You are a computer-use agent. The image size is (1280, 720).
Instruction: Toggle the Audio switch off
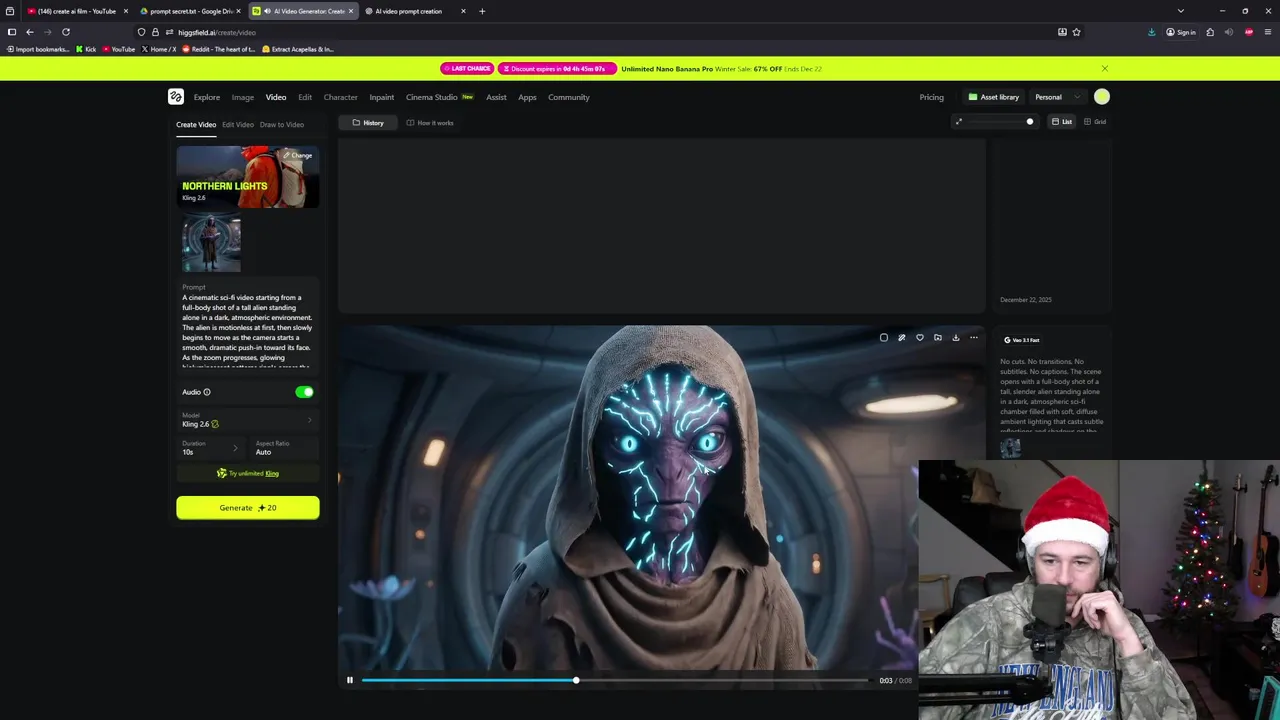(x=304, y=392)
